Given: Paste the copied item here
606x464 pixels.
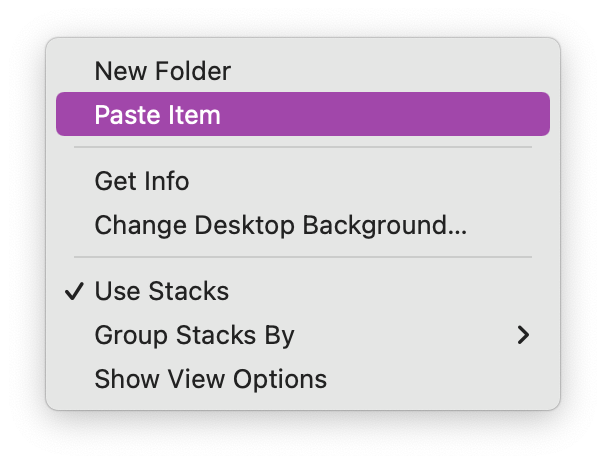Looking at the screenshot, I should [303, 114].
